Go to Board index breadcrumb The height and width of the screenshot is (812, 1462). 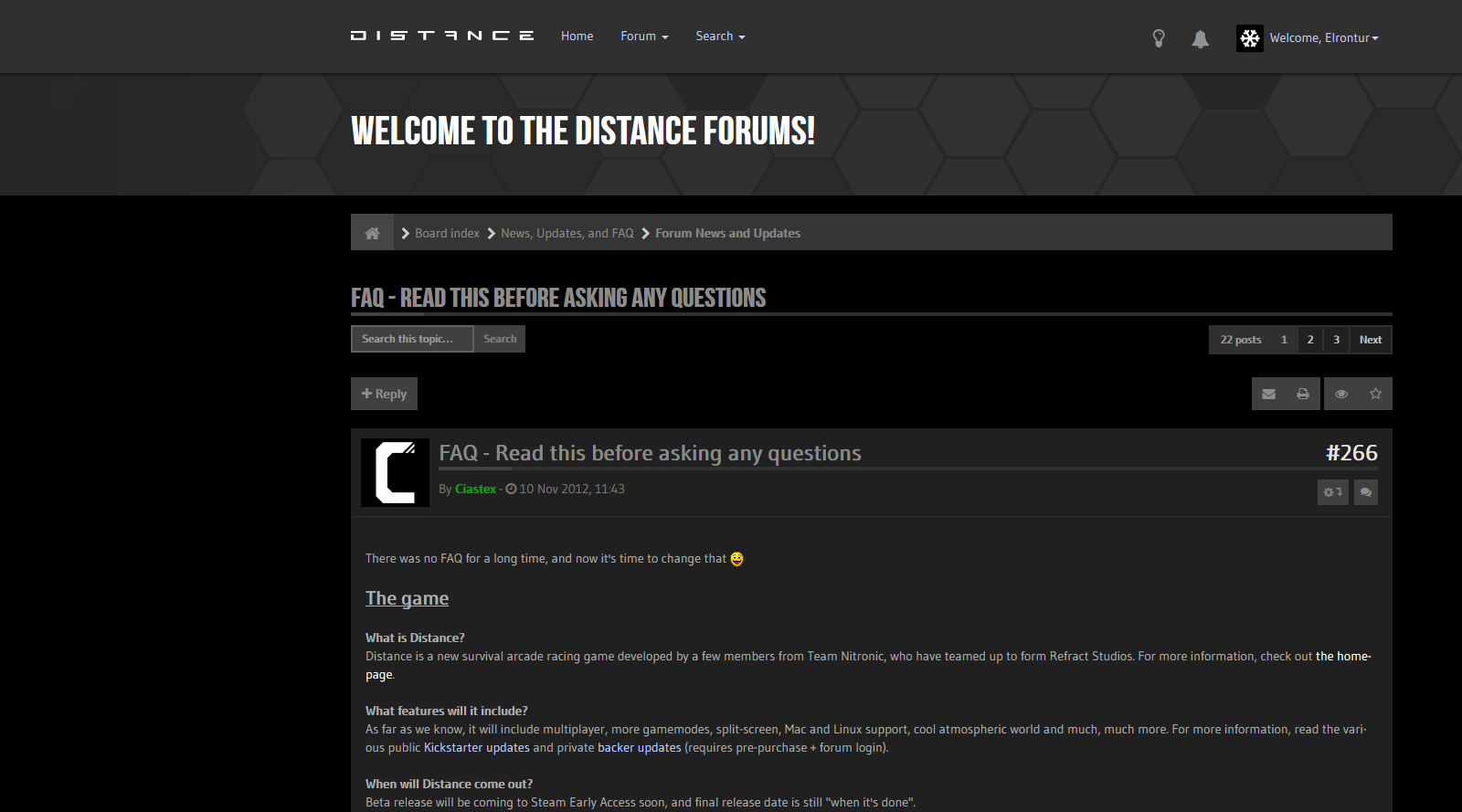point(447,233)
